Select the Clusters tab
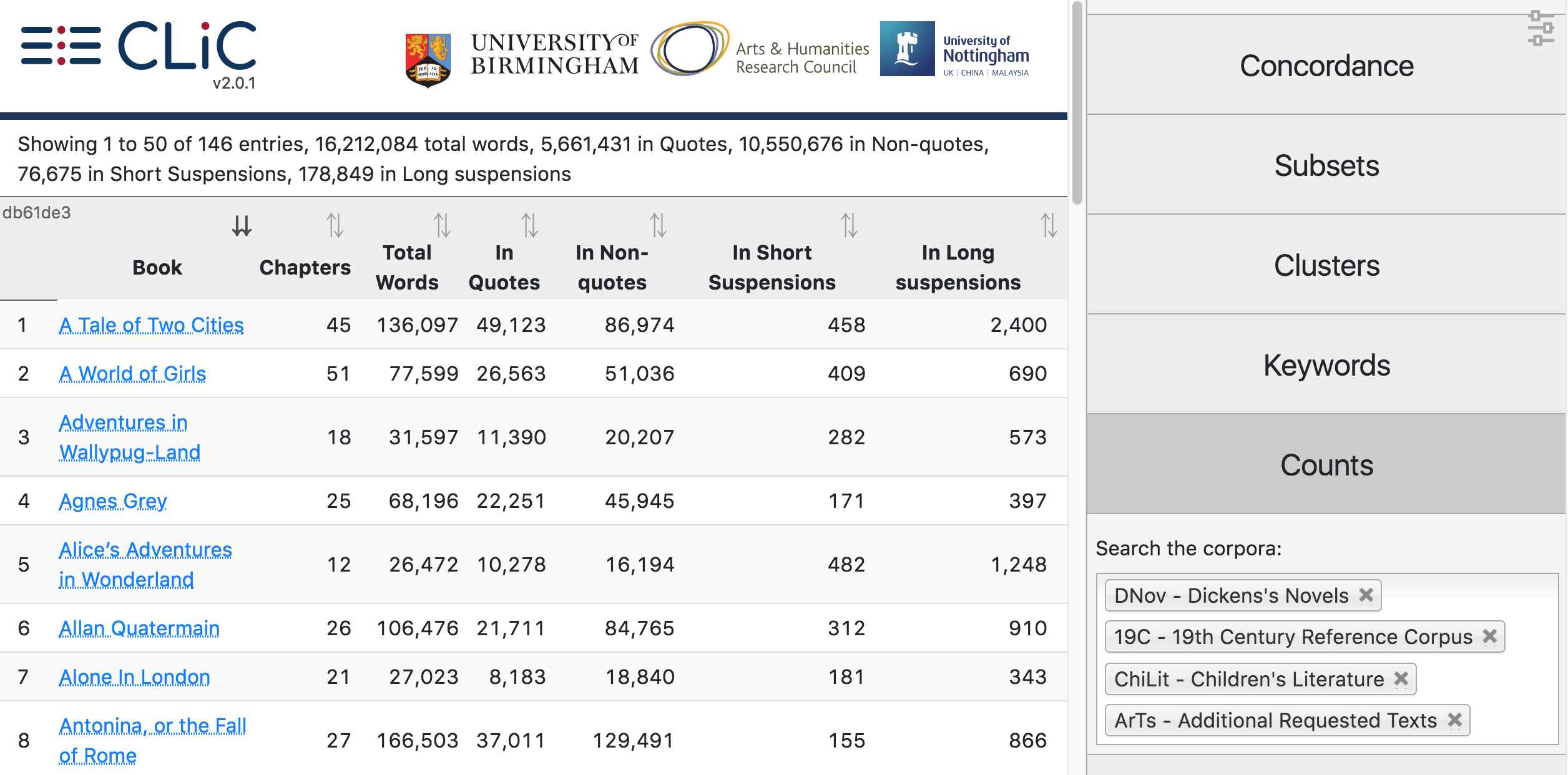This screenshot has width=1568, height=775. point(1326,265)
